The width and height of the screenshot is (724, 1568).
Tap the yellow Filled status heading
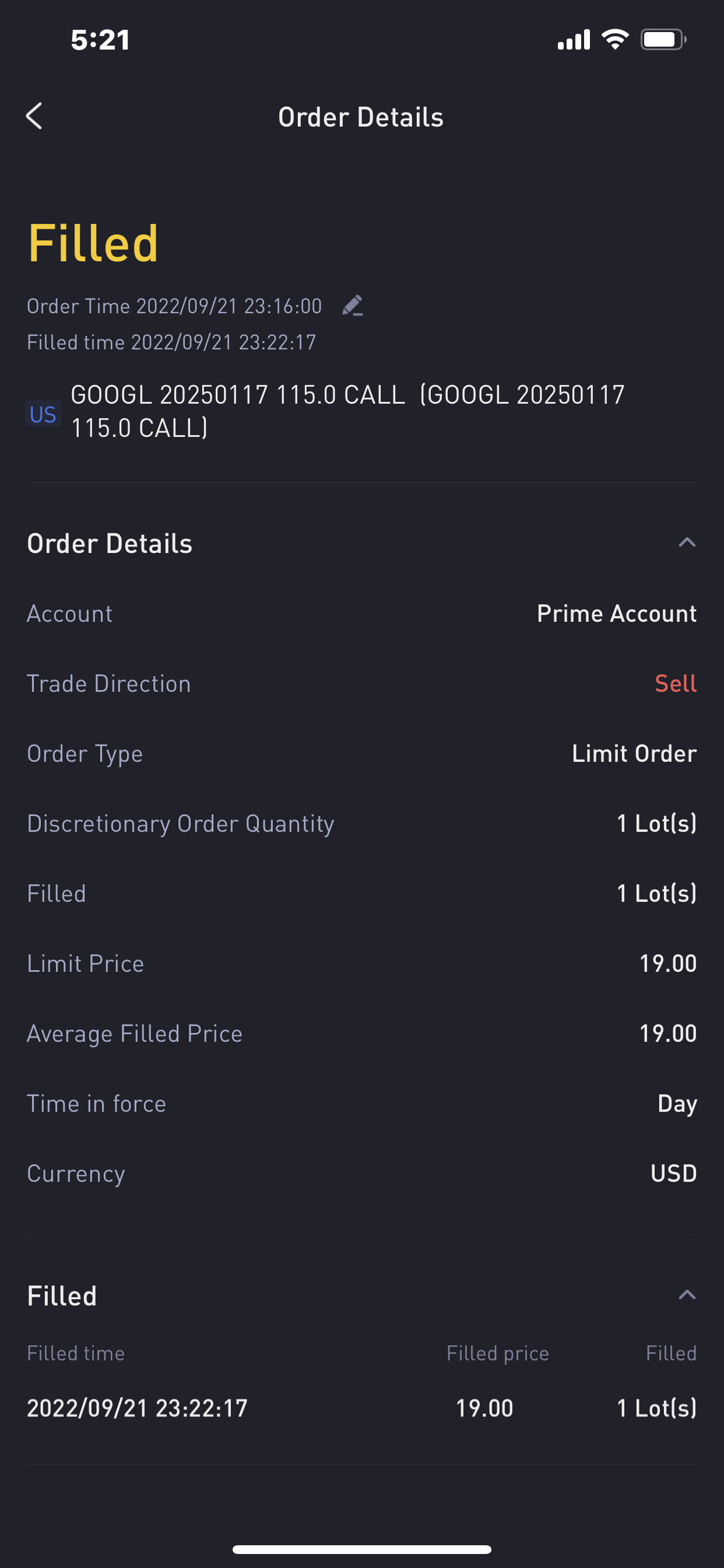pyautogui.click(x=93, y=243)
